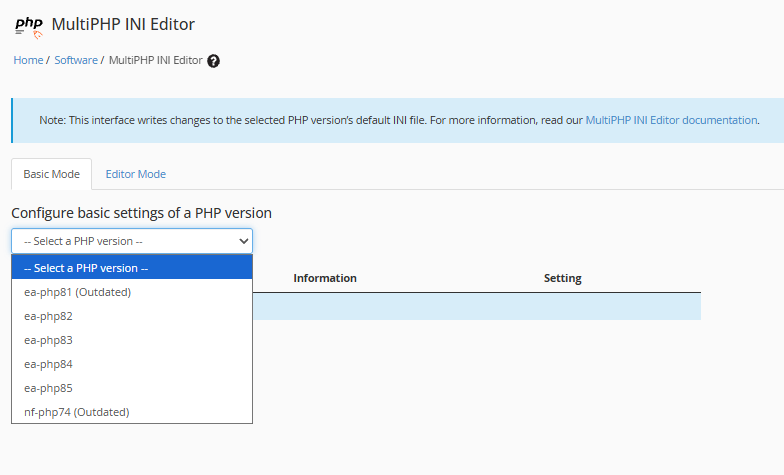The image size is (784, 475).
Task: Choose the '-- Select a PHP version --' option
Action: pyautogui.click(x=132, y=268)
